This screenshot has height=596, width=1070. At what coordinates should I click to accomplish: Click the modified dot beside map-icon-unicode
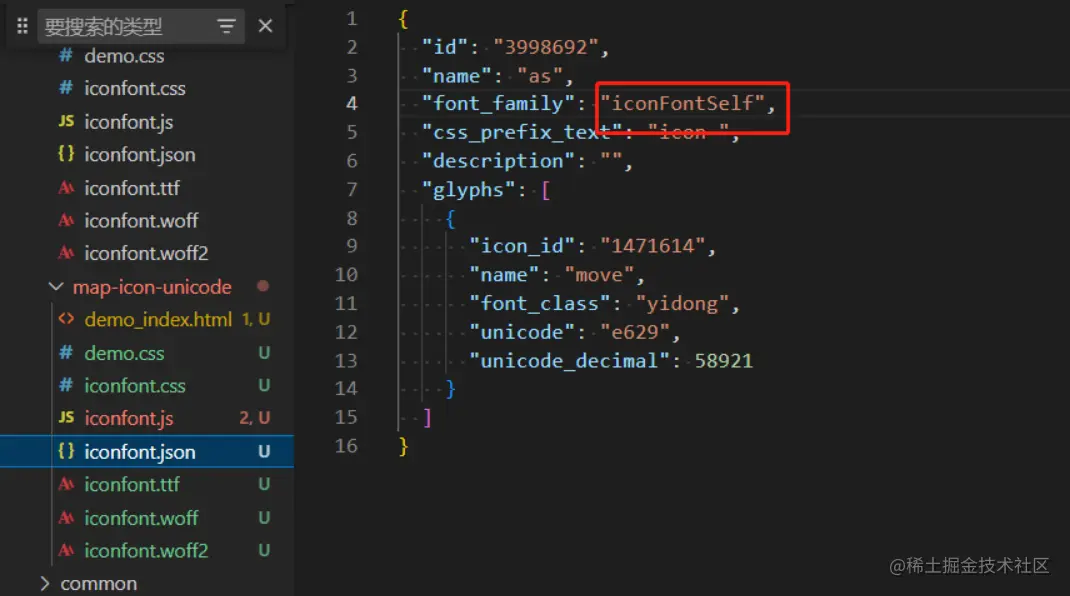(263, 287)
